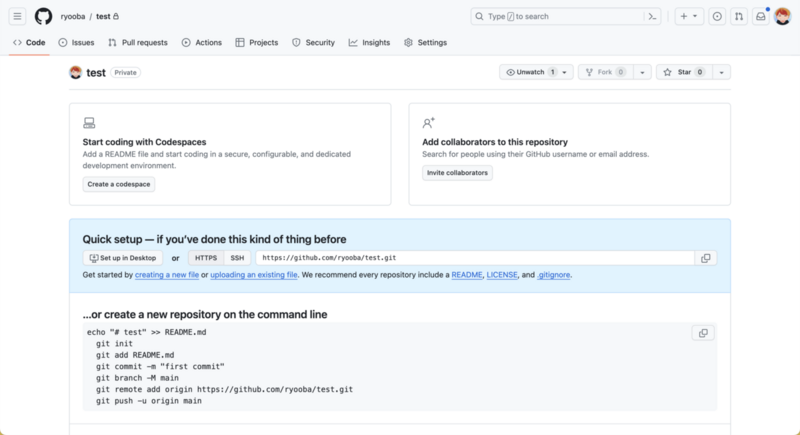Copy the repository HTTPS URL
The width and height of the screenshot is (800, 435).
tap(706, 258)
